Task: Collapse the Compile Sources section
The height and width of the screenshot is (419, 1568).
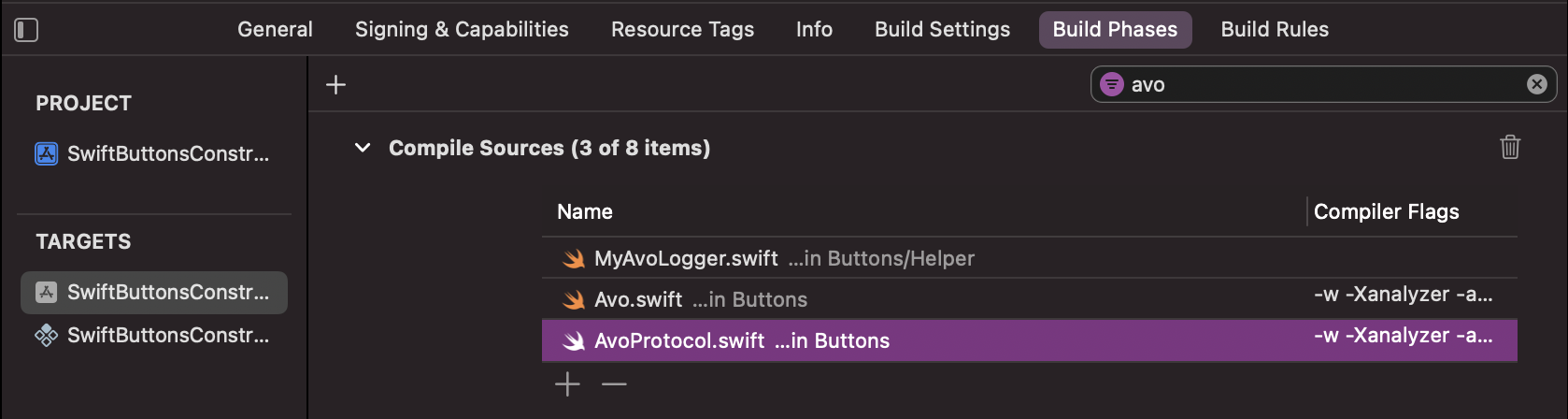Action: pyautogui.click(x=363, y=148)
